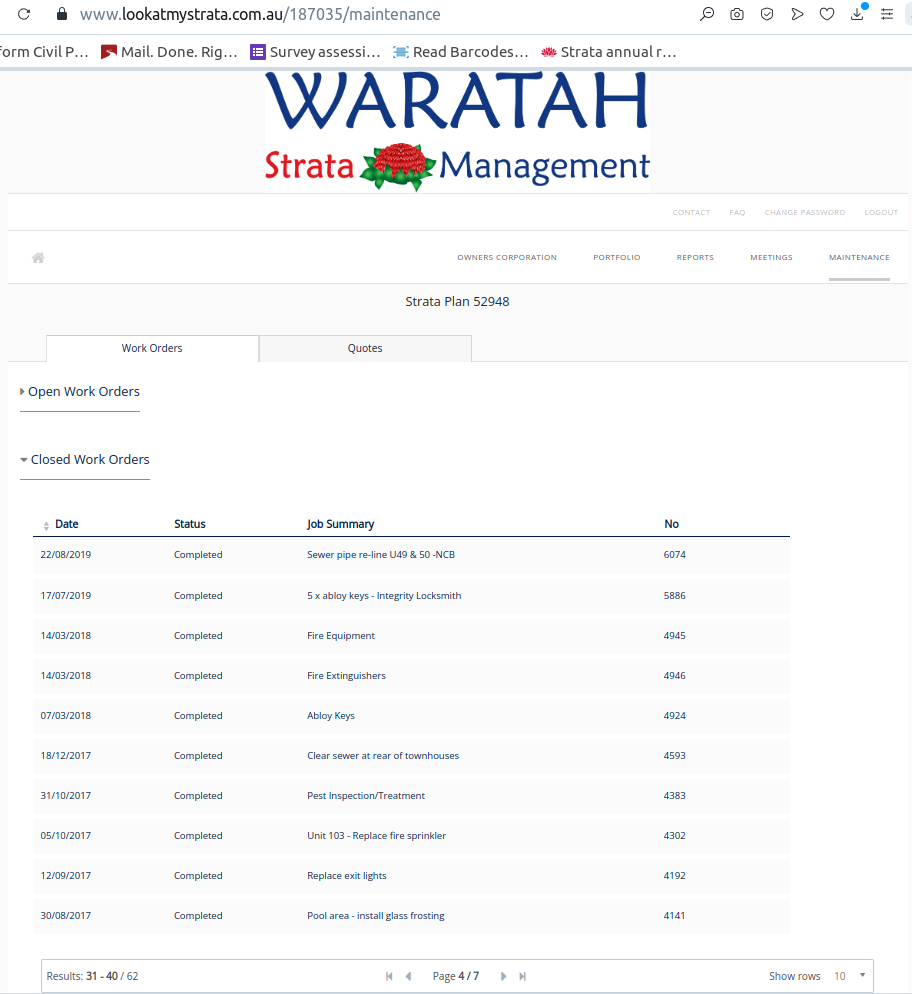Open the Reports menu
The height and width of the screenshot is (994, 912).
tap(695, 257)
